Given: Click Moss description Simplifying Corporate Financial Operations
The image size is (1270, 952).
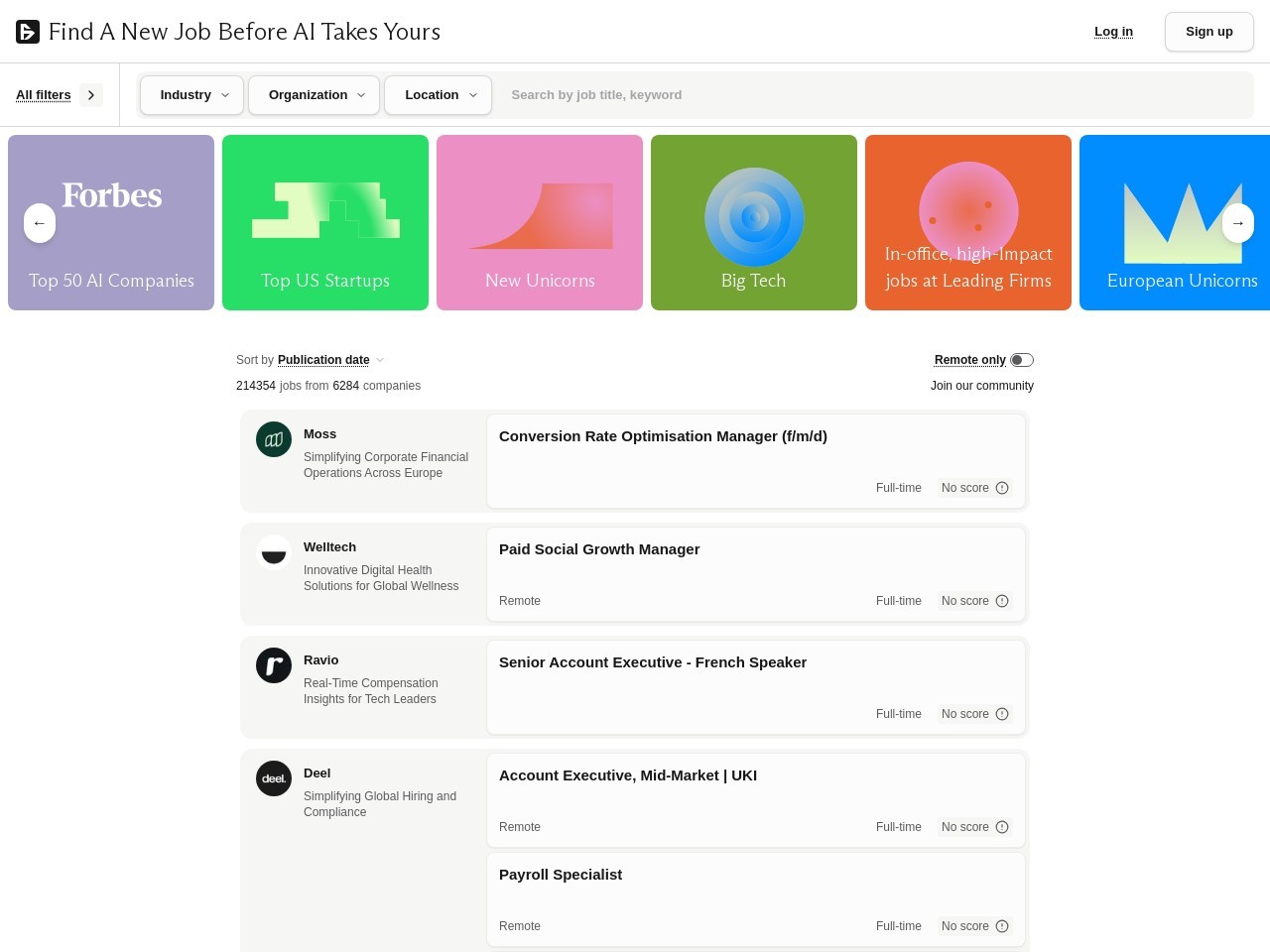Looking at the screenshot, I should (386, 465).
